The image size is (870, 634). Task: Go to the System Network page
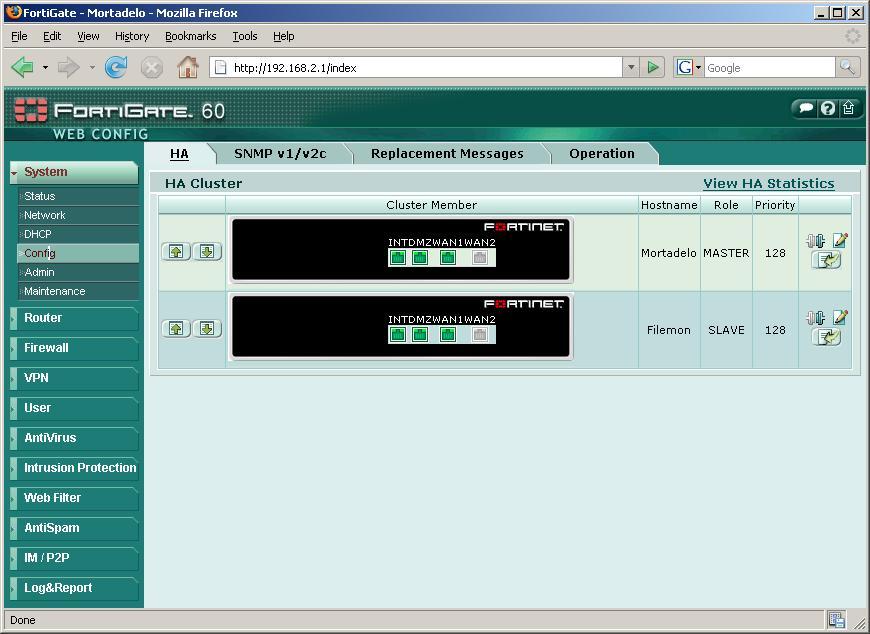click(x=78, y=215)
